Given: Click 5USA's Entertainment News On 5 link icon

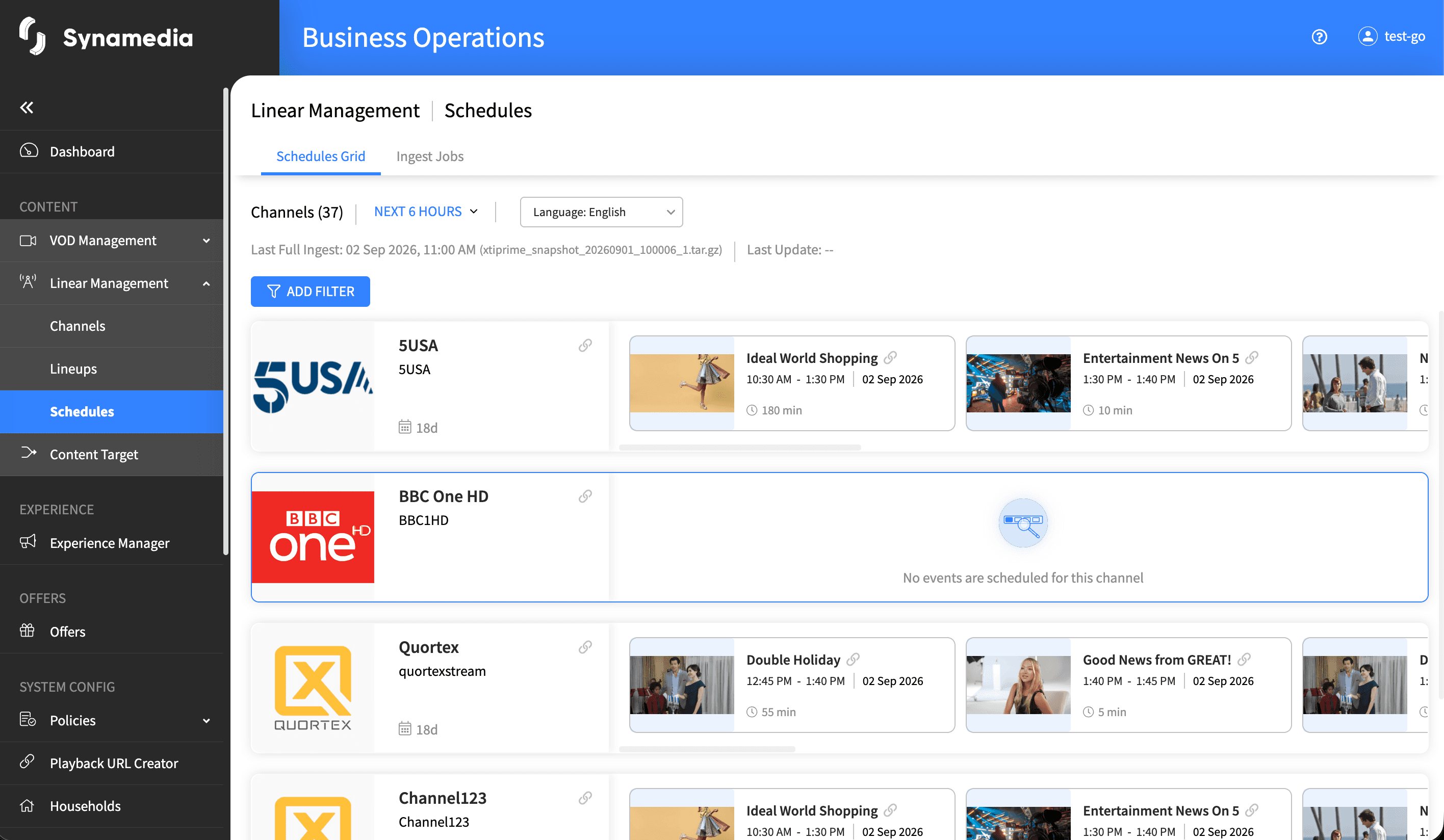Looking at the screenshot, I should [1252, 357].
